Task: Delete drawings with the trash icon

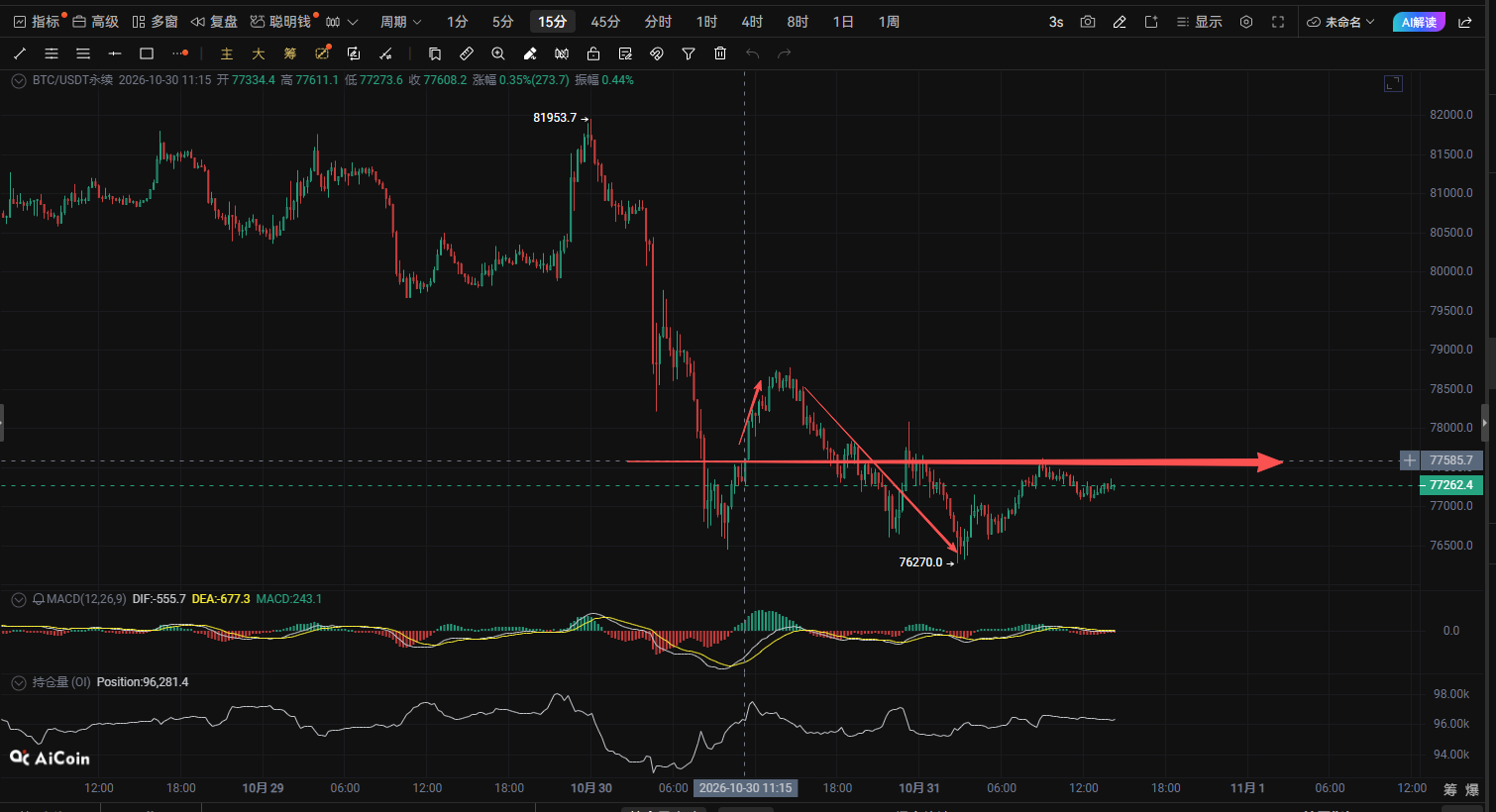Action: 720,53
